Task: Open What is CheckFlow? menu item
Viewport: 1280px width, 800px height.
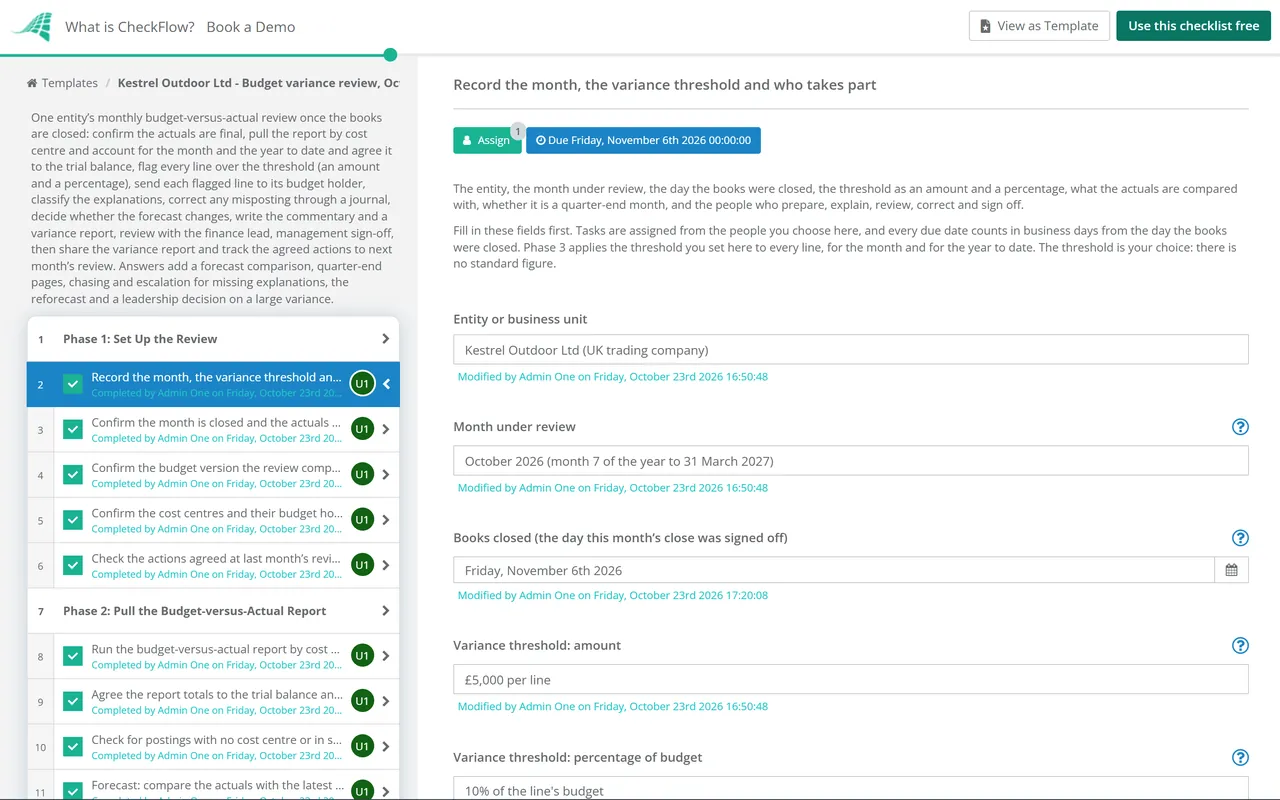Action: click(130, 27)
